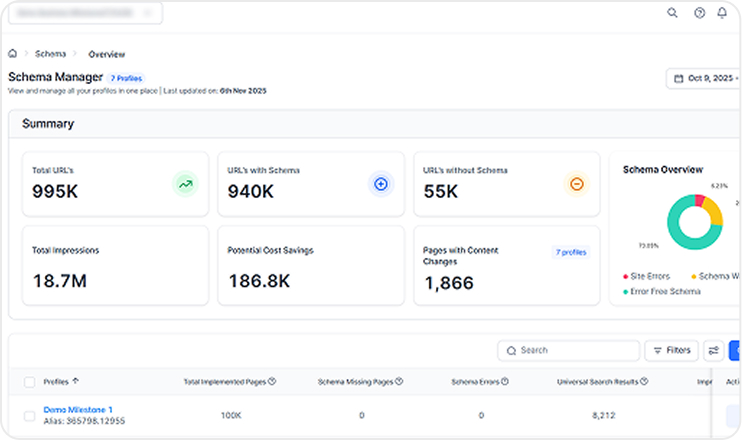742x440 pixels.
Task: Open the account selector dropdown at top
Action: click(85, 13)
